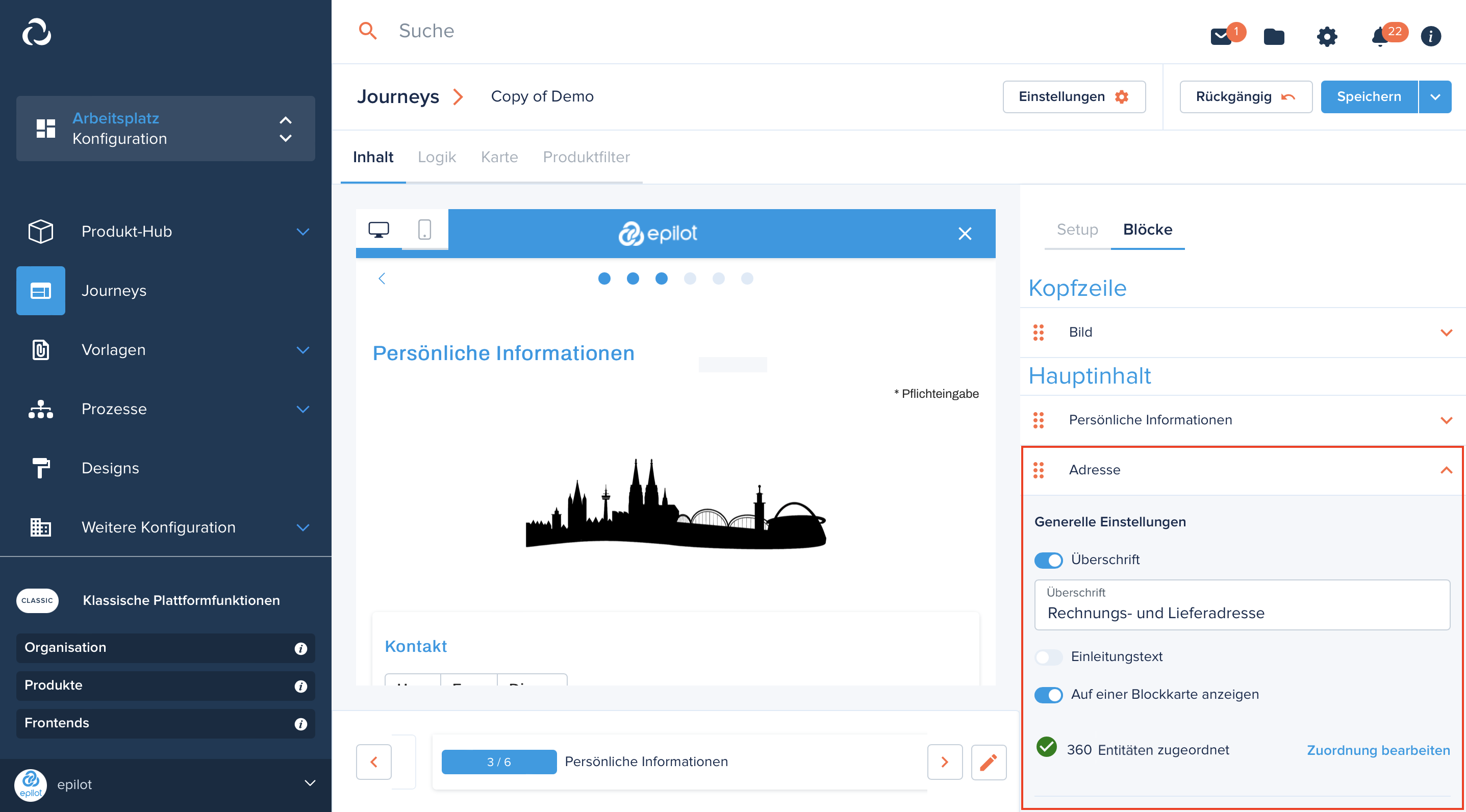Open the Speichern dropdown arrow
1466x812 pixels.
pyautogui.click(x=1435, y=97)
